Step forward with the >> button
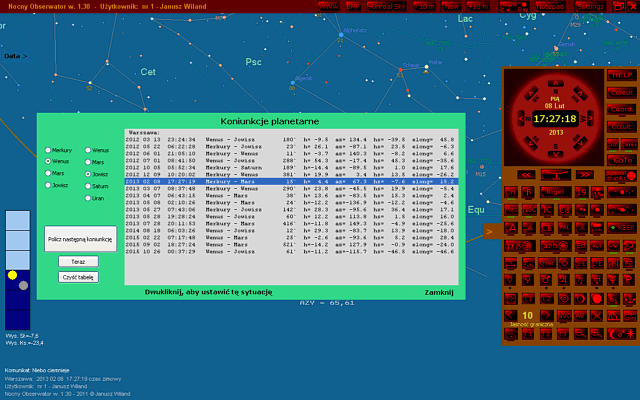Viewport: 640px width, 400px height. click(585, 175)
